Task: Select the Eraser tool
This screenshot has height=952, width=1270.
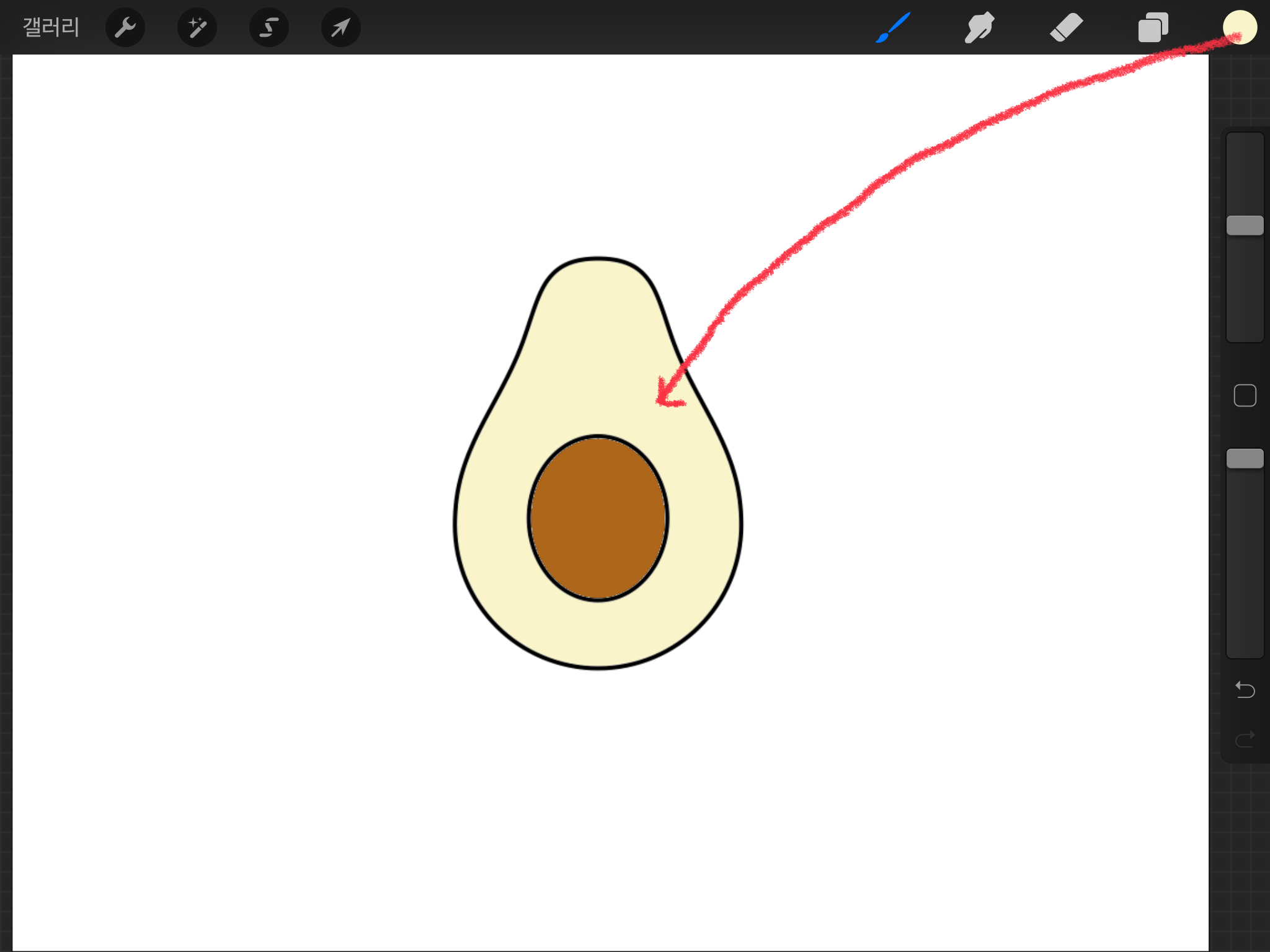Action: [1067, 27]
